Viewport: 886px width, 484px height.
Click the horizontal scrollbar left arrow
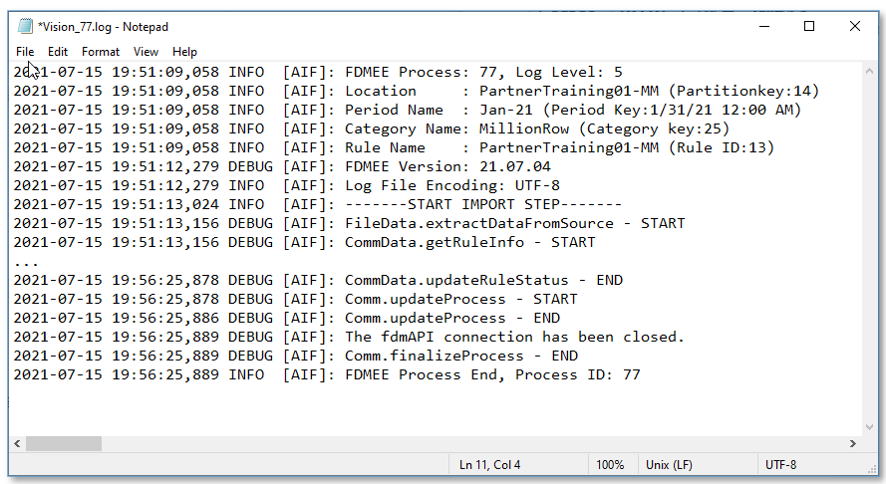click(x=18, y=443)
